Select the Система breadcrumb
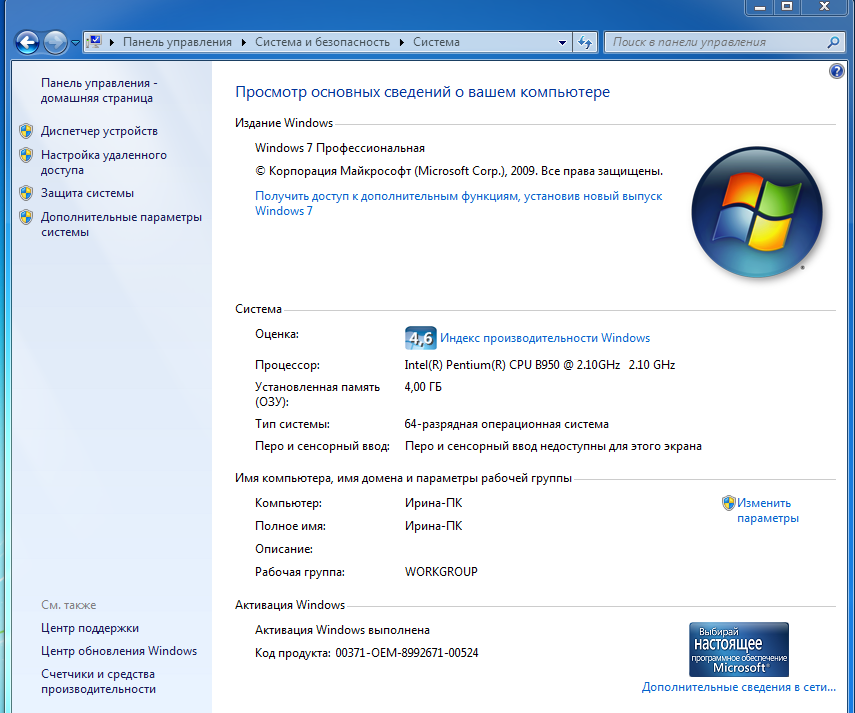 436,42
